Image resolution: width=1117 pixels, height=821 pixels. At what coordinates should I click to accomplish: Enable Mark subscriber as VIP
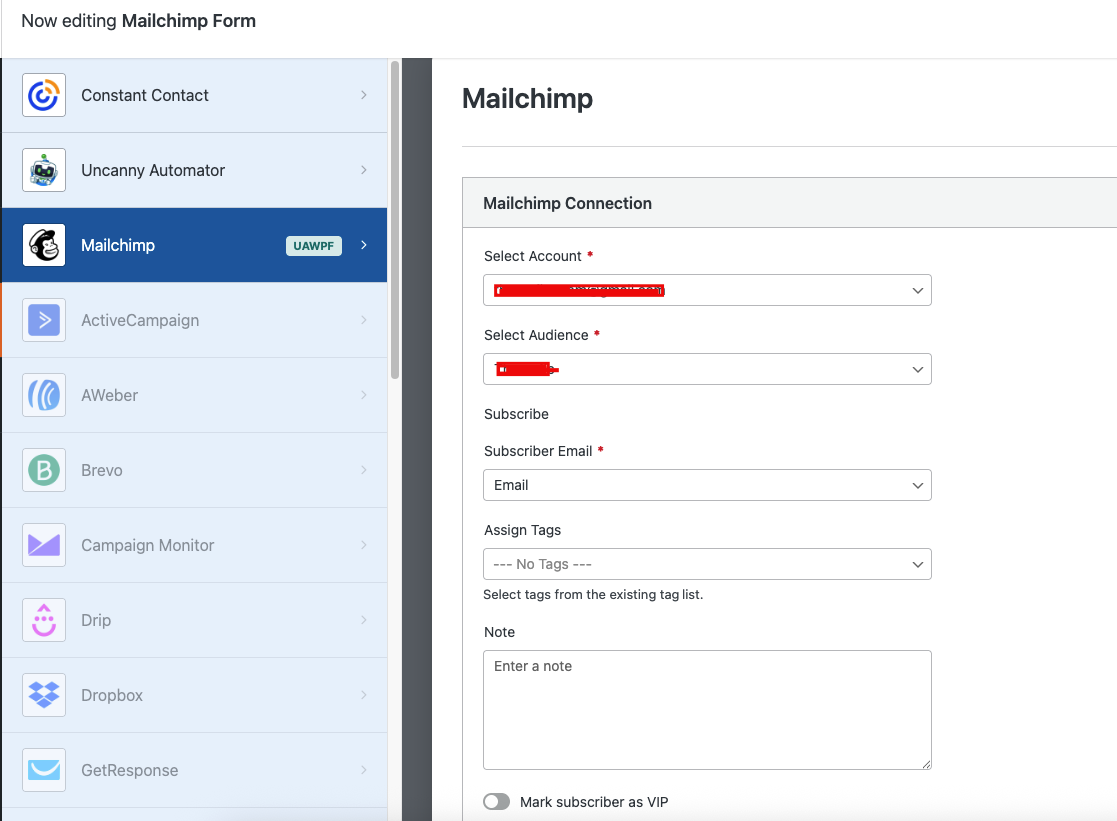[x=496, y=801]
